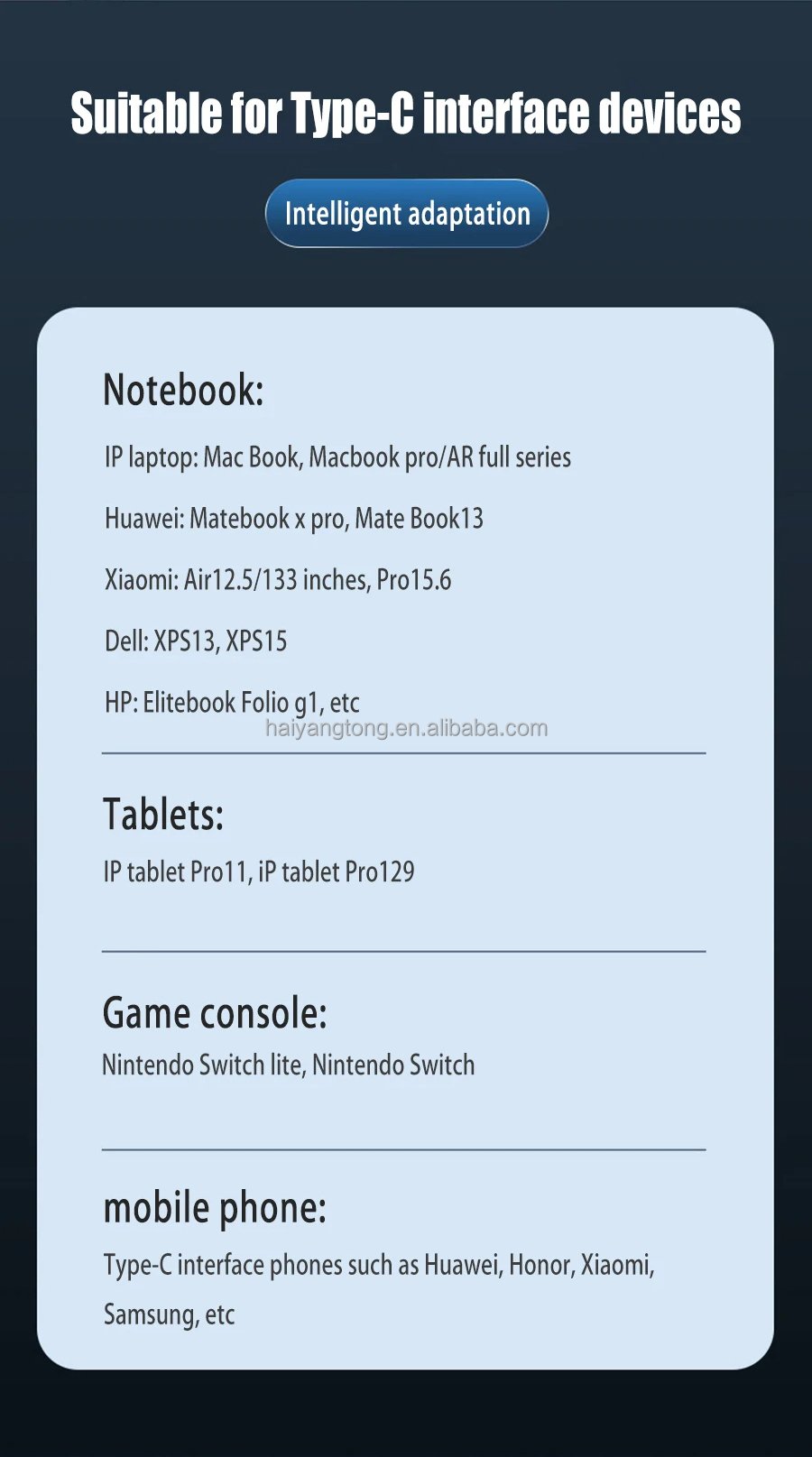Click the haiyangtong.en.alibaba.com watermark link
The width and height of the screenshot is (812, 1457).
point(406,728)
